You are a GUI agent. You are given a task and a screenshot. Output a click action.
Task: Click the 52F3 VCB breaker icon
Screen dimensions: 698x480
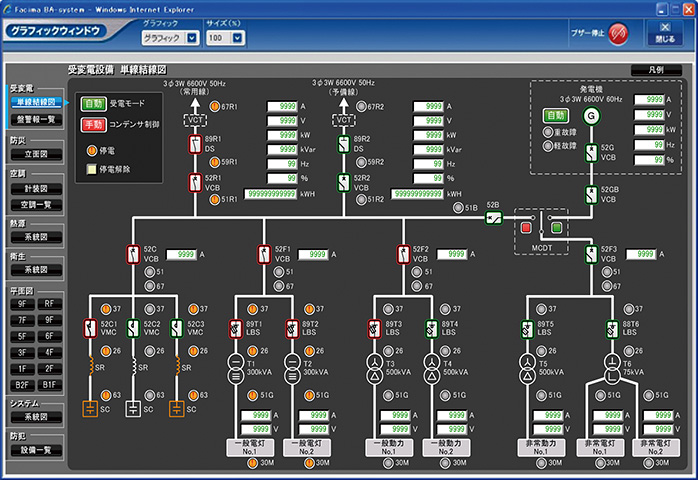[x=589, y=254]
